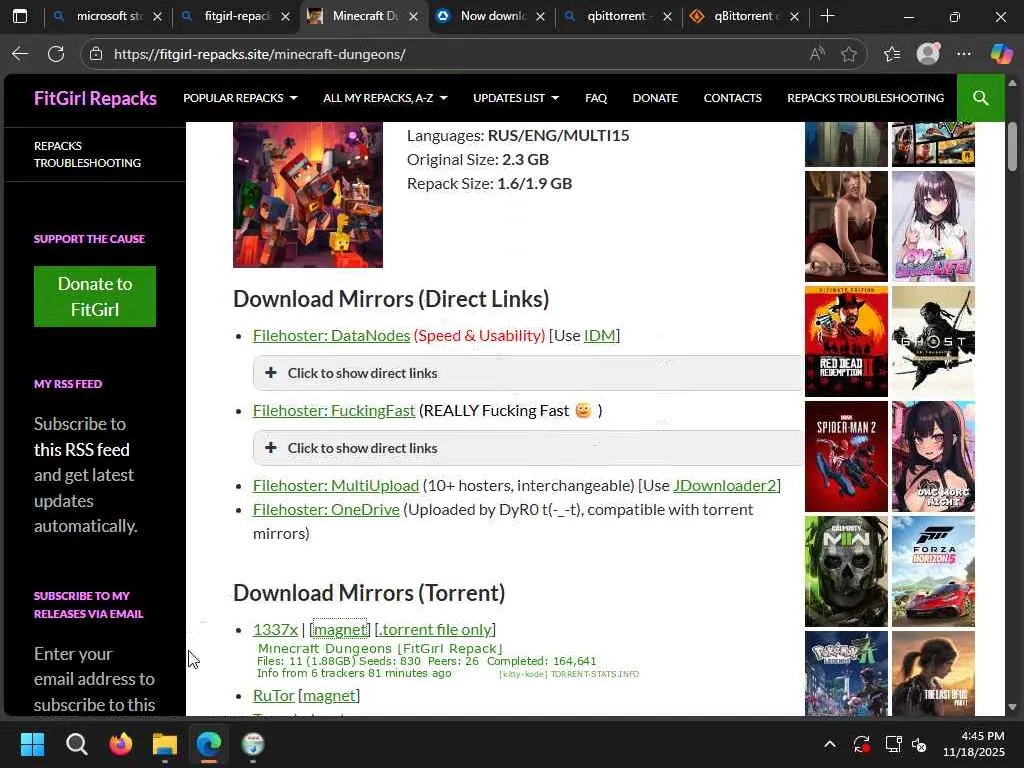Expand the Popular Repacks menu

click(x=240, y=98)
